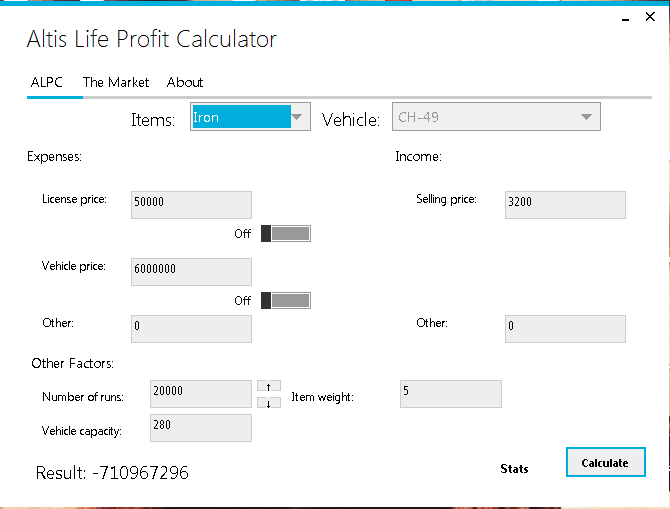Click the Number of runs: label
The image size is (670, 509).
click(x=83, y=397)
